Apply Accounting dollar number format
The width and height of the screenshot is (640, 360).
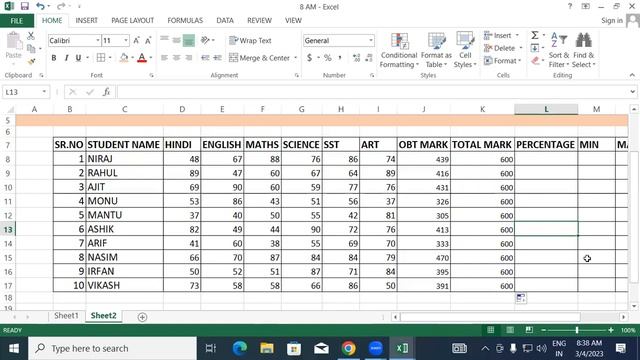tap(309, 58)
